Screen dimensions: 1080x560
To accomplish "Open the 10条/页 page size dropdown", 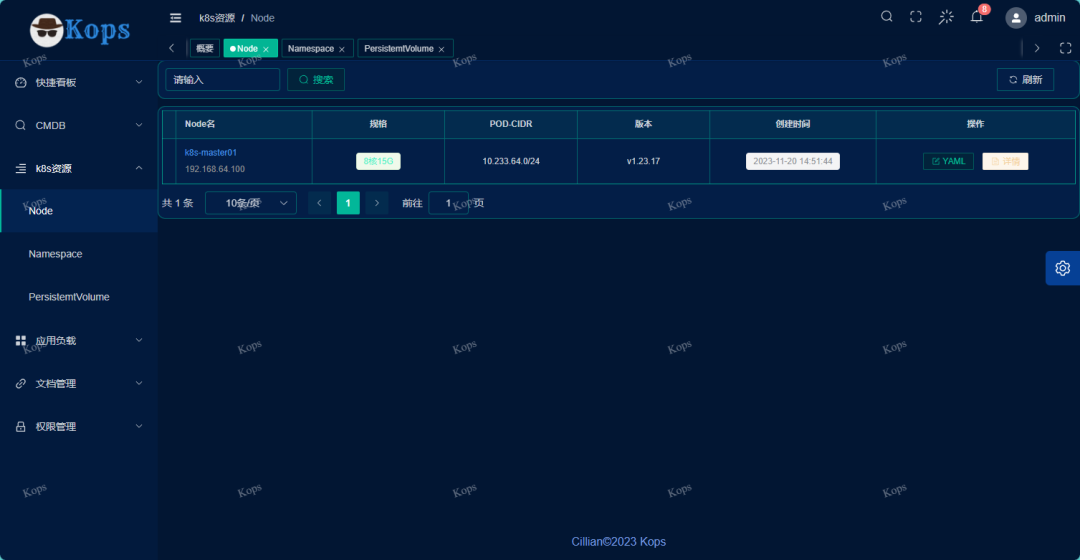I will pos(251,203).
